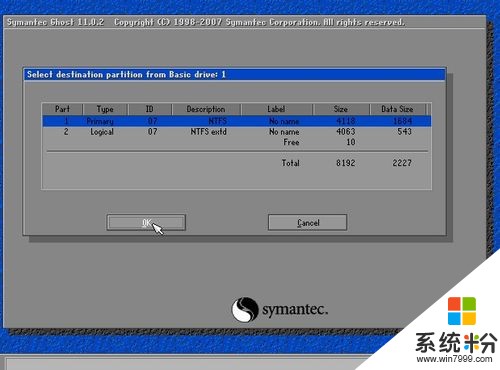Image resolution: width=500 pixels, height=370 pixels.
Task: Confirm selection with the OK button
Action: (146, 222)
